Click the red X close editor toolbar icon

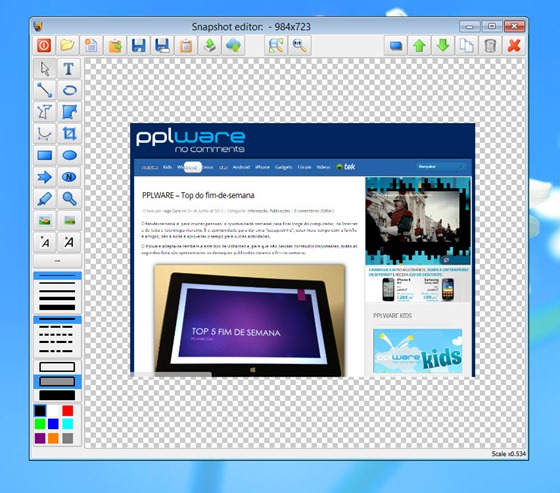tap(514, 45)
